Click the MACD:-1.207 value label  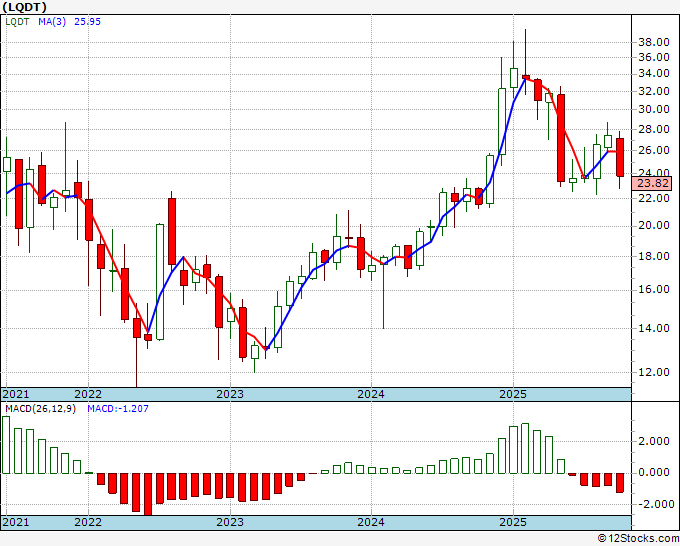tap(118, 410)
